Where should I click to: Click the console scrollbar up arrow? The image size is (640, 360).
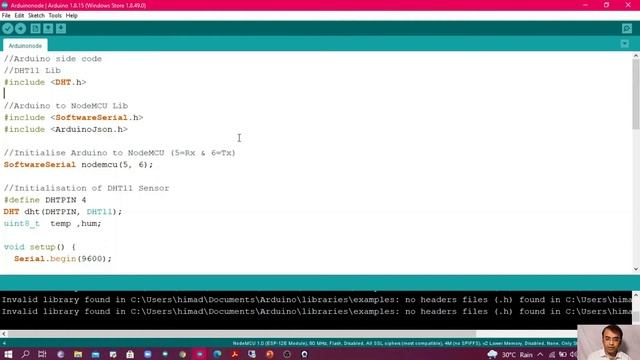click(636, 294)
